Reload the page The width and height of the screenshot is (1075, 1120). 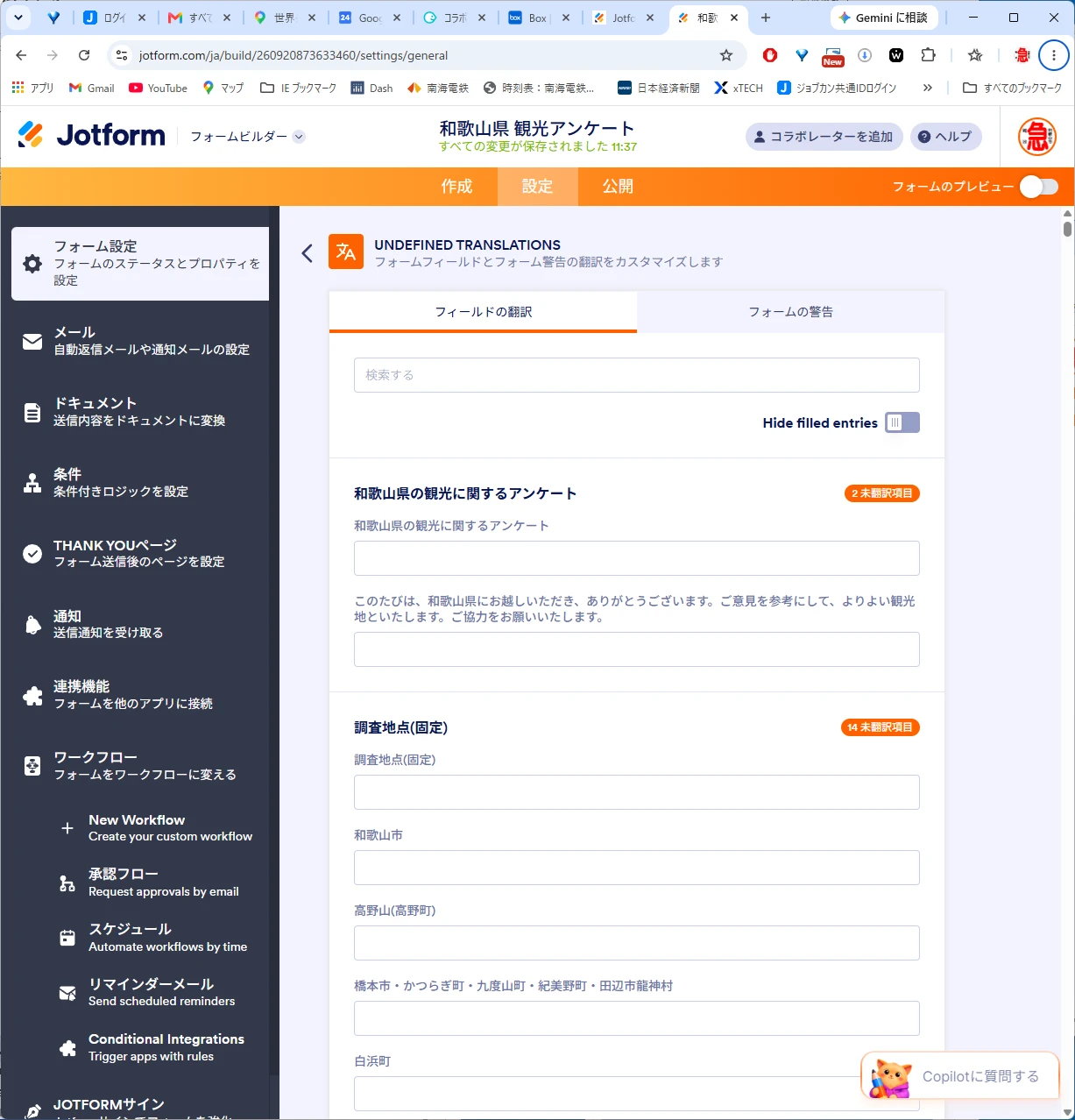coord(84,55)
